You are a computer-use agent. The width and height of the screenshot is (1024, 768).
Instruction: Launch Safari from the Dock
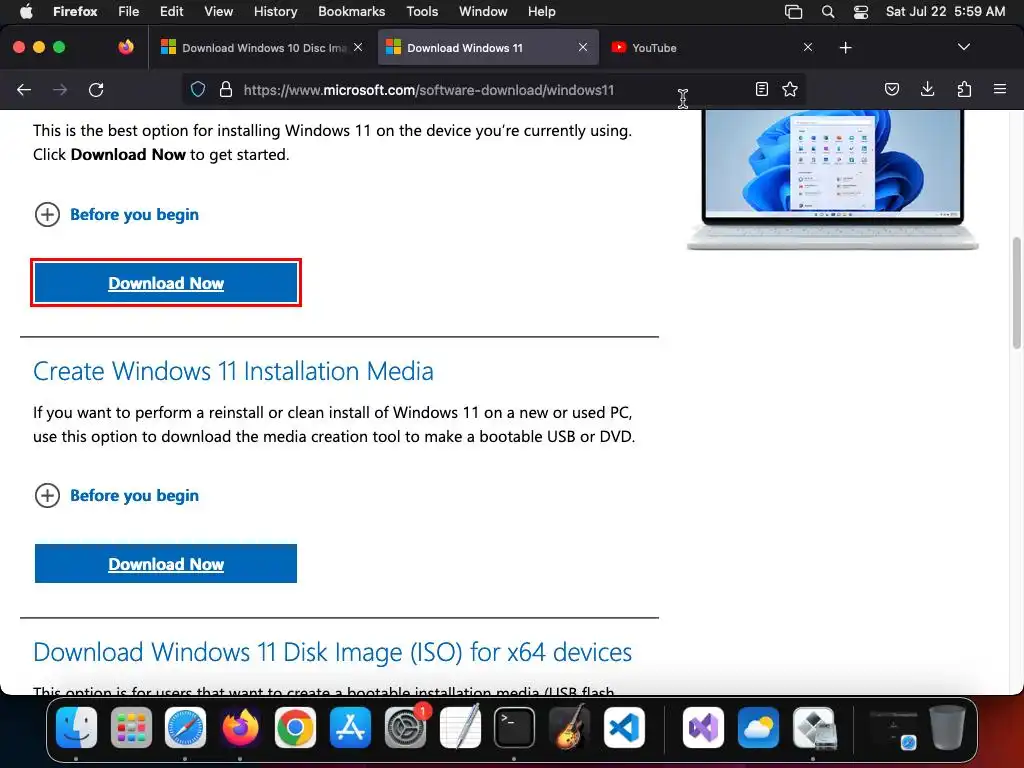185,727
